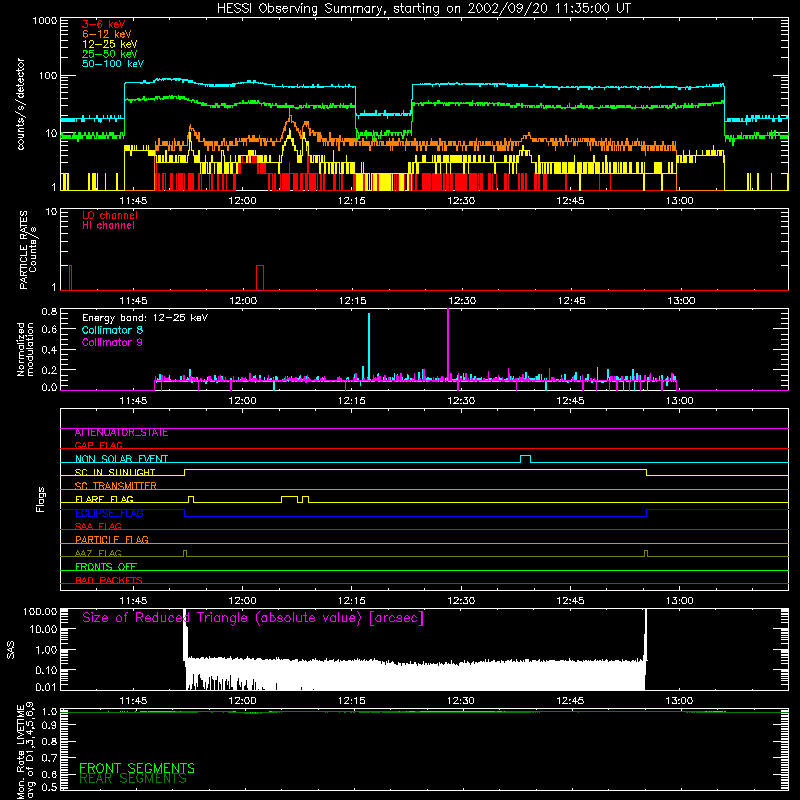Click the tall magenta Collimator 9 spike
Image resolution: width=800 pixels, height=800 pixels.
click(448, 344)
